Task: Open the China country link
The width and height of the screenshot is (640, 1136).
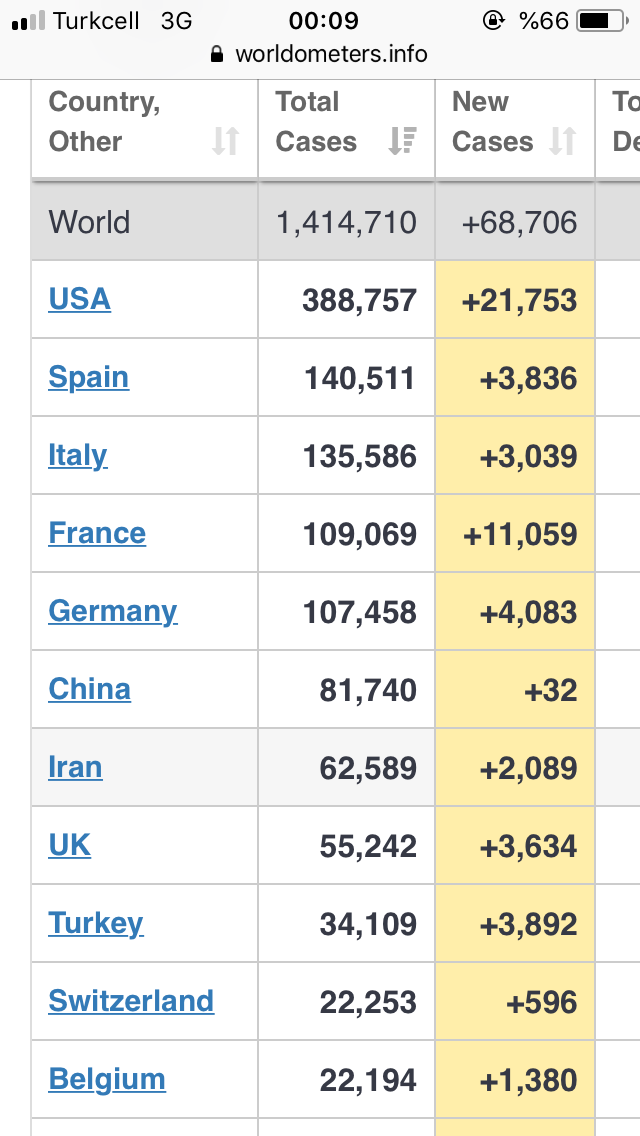Action: coord(90,689)
